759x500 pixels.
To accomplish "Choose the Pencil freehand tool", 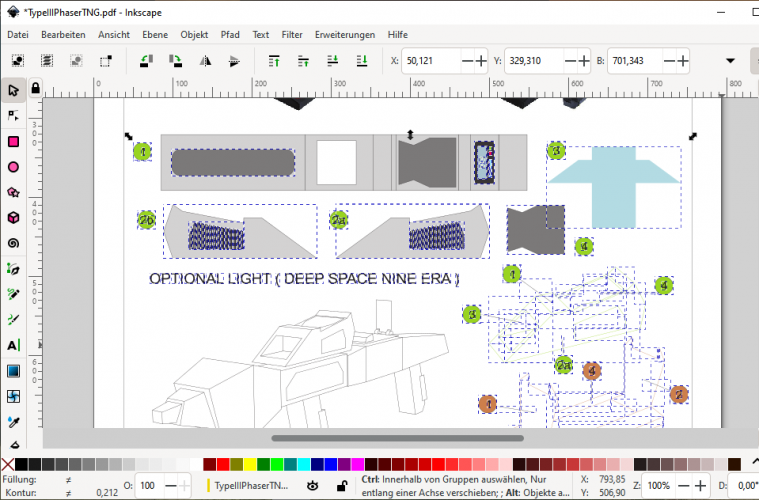I will pos(13,294).
